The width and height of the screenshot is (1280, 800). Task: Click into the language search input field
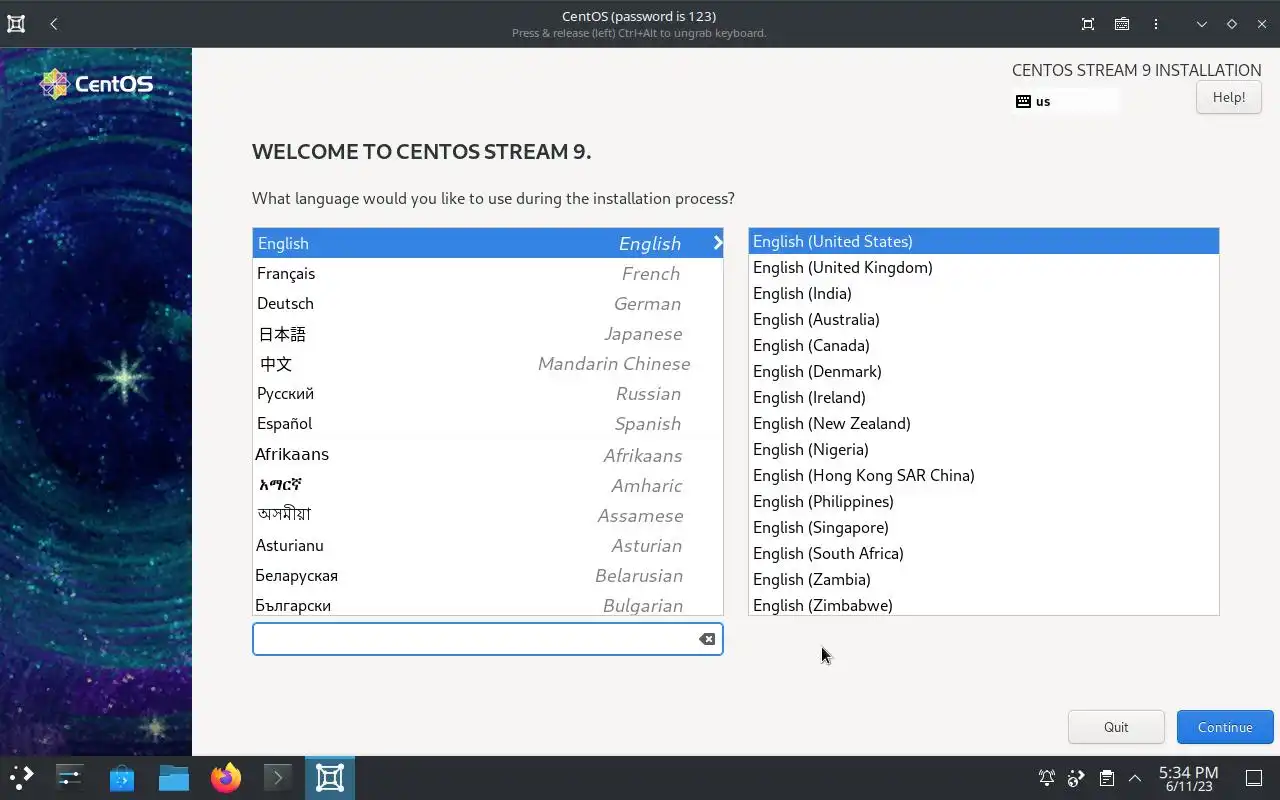[x=488, y=639]
